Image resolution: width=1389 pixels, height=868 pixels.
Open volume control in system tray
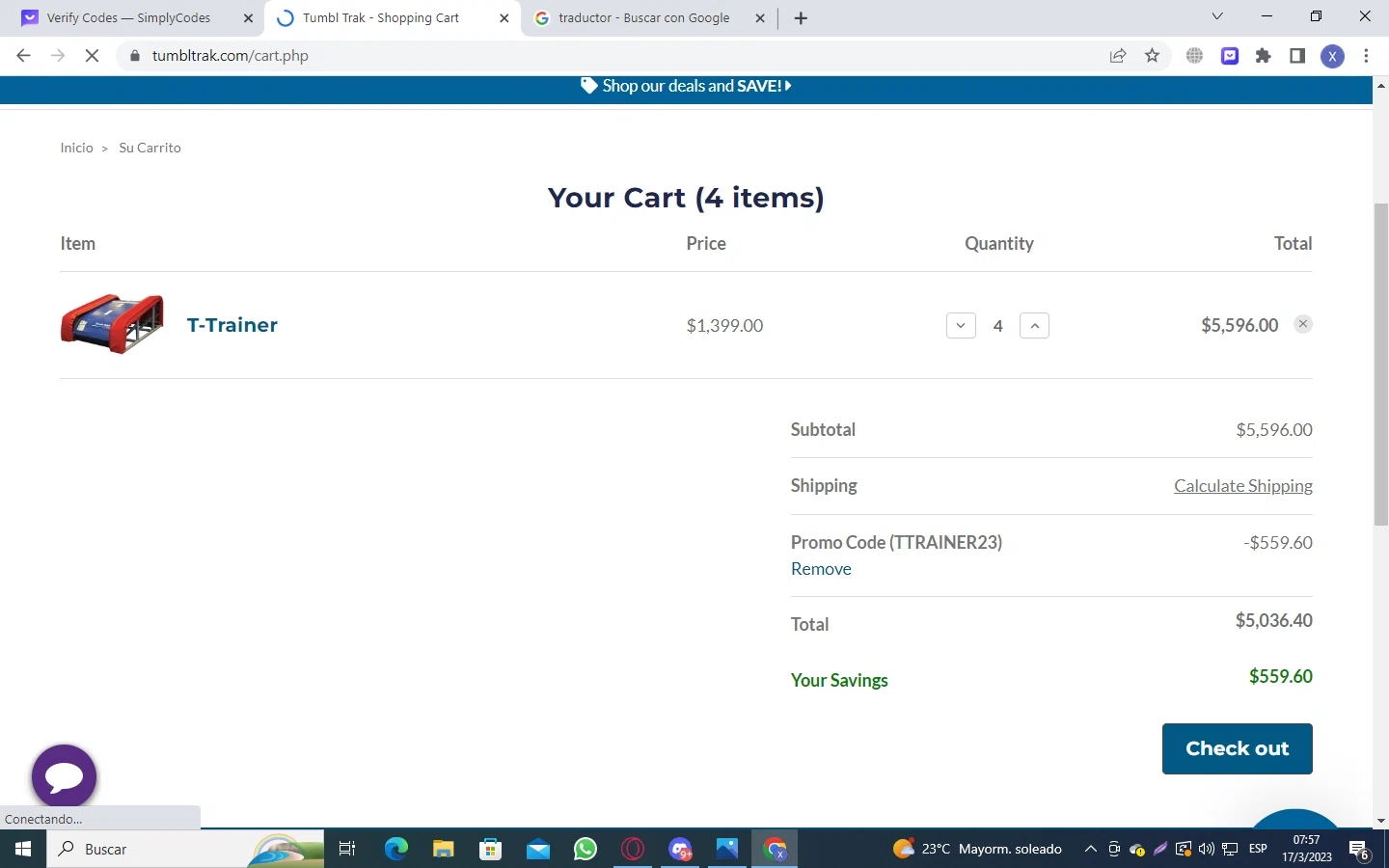point(1207,849)
